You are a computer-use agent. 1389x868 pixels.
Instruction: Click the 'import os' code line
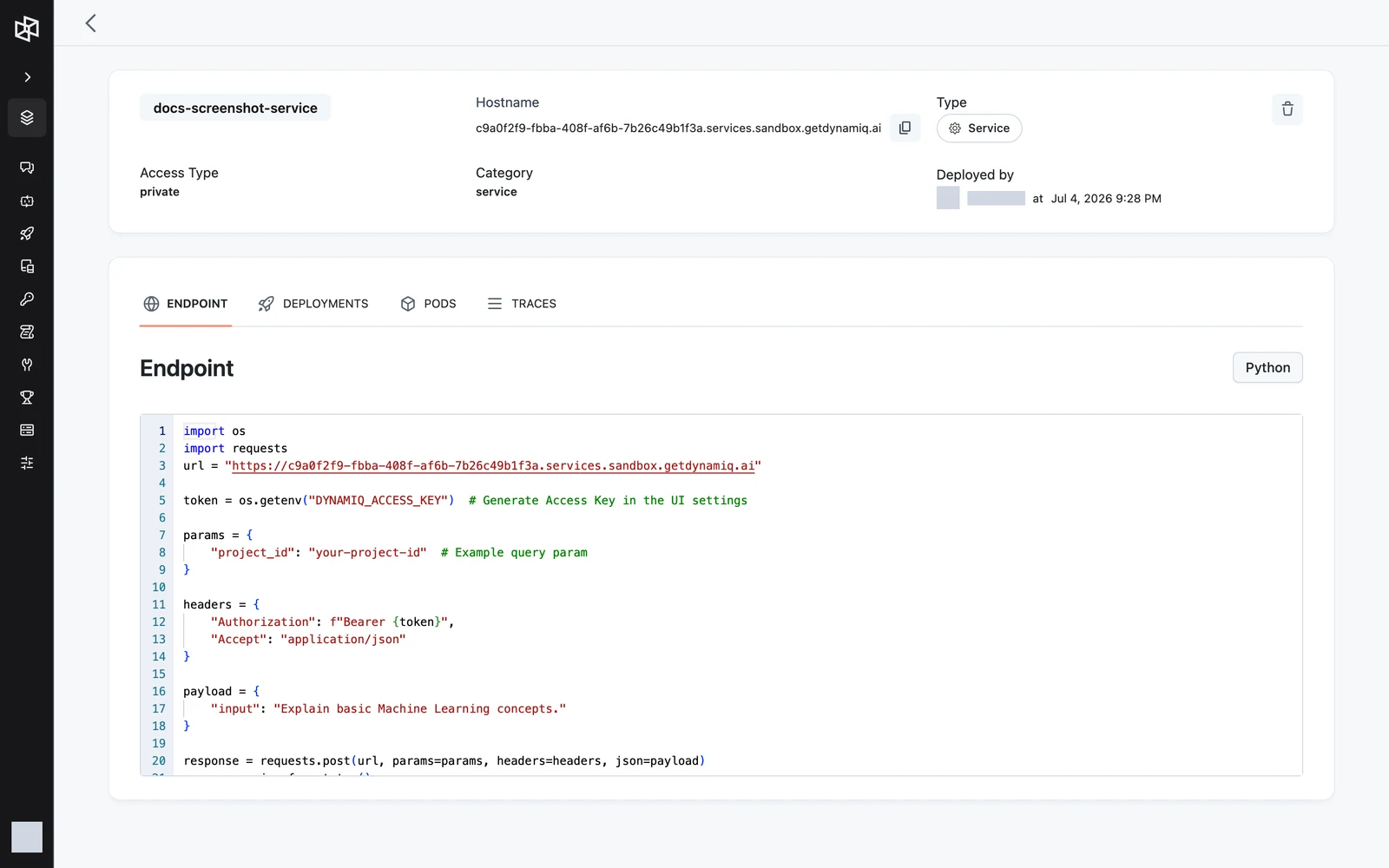point(214,431)
